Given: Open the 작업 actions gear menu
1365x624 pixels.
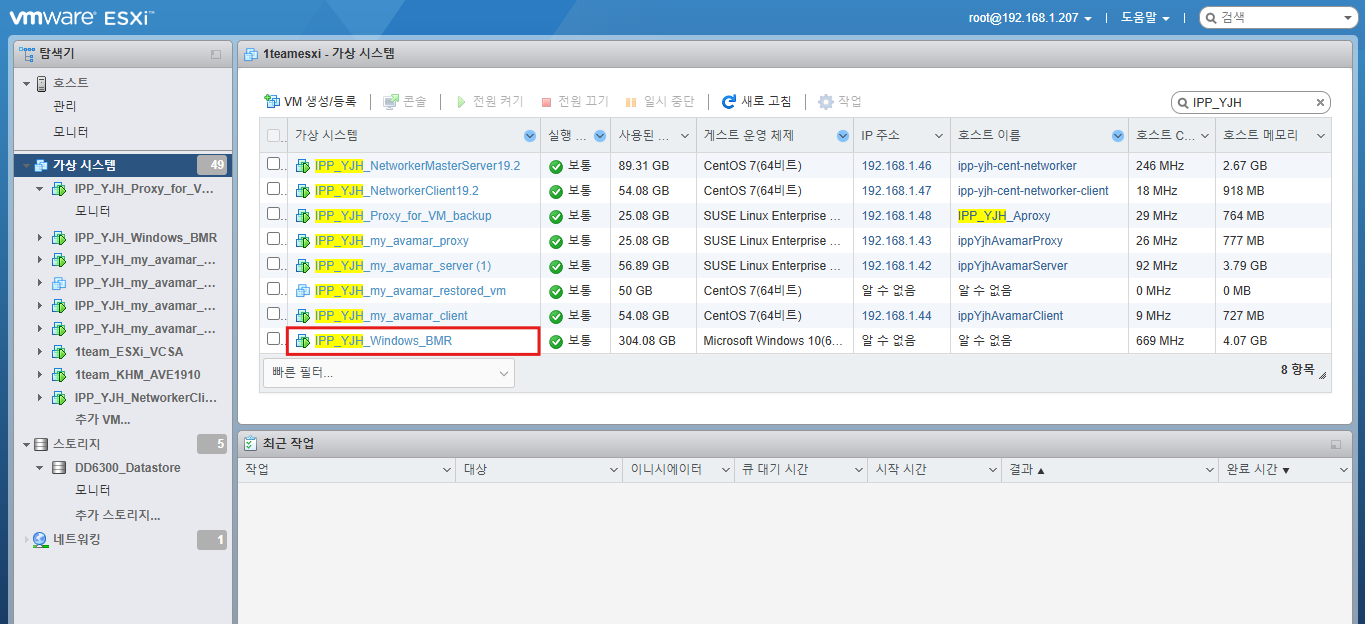Looking at the screenshot, I should point(840,102).
